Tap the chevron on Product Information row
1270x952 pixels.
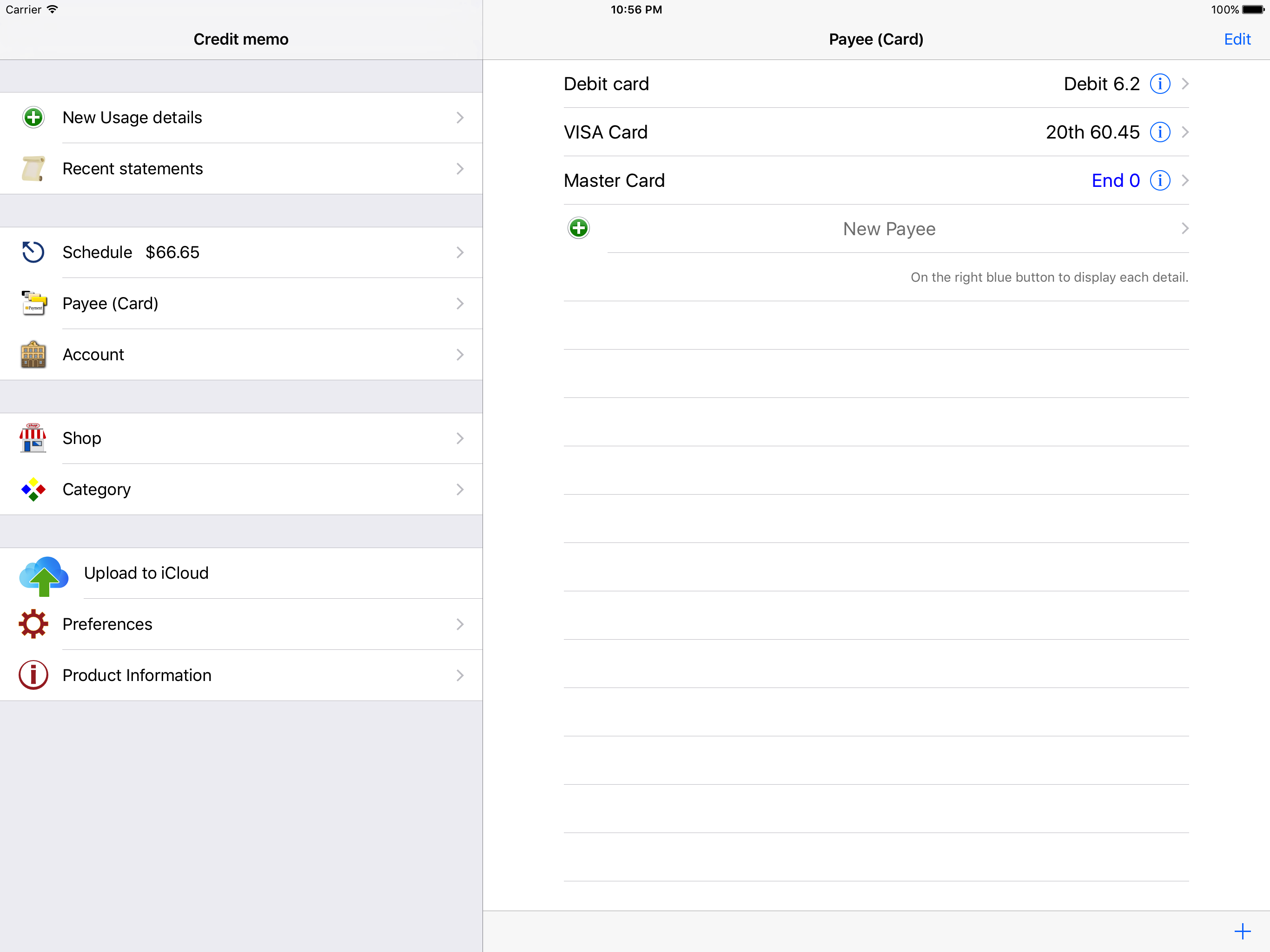coord(460,675)
